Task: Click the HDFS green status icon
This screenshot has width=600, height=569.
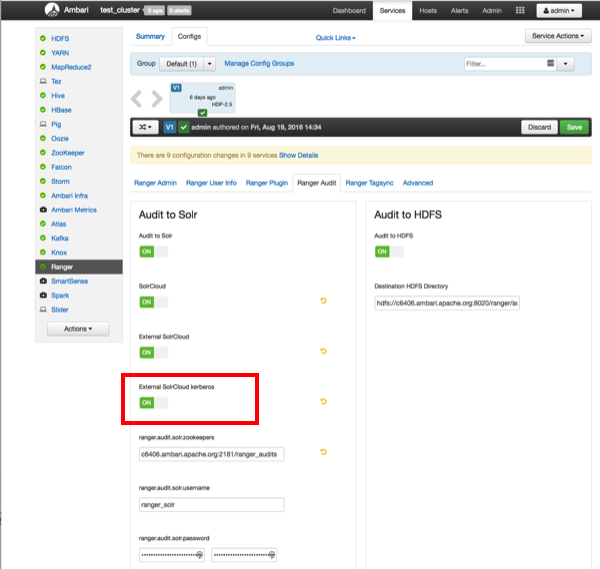Action: pos(43,38)
